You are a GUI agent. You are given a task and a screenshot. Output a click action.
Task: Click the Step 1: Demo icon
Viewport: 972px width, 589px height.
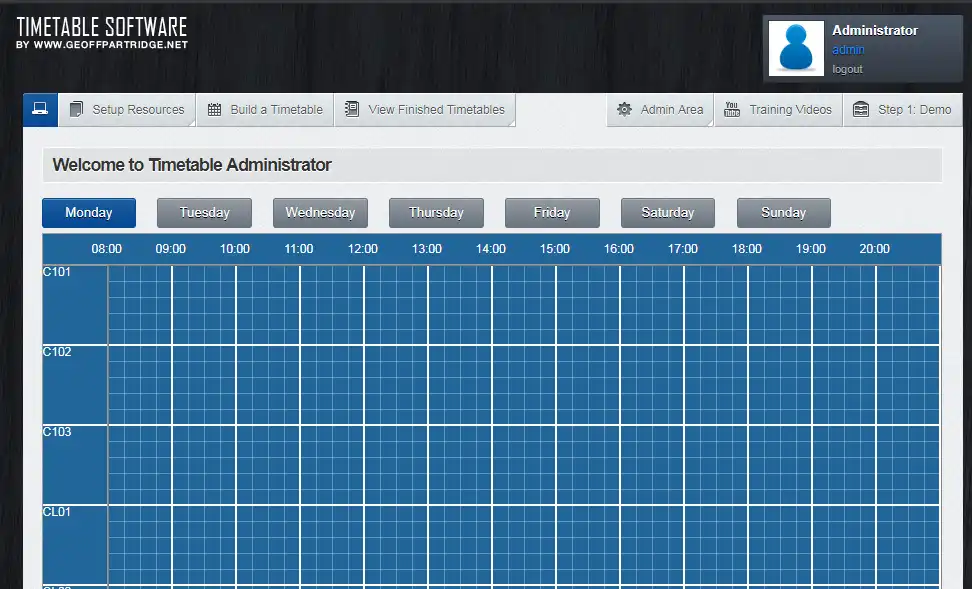(x=861, y=109)
